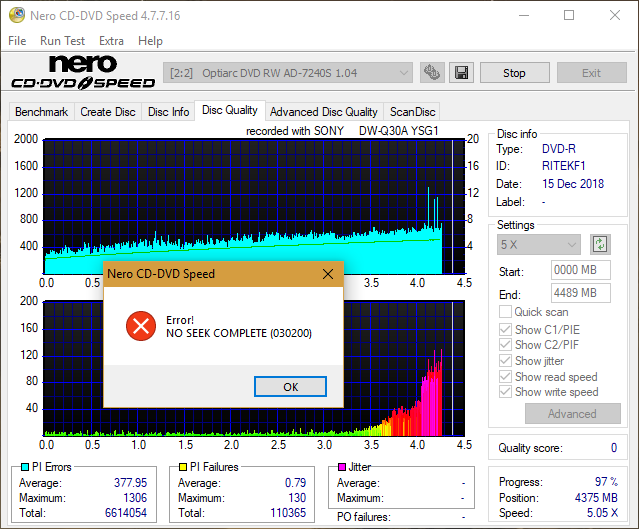Click the End field showing 4489 MB
The width and height of the screenshot is (639, 529).
click(581, 293)
